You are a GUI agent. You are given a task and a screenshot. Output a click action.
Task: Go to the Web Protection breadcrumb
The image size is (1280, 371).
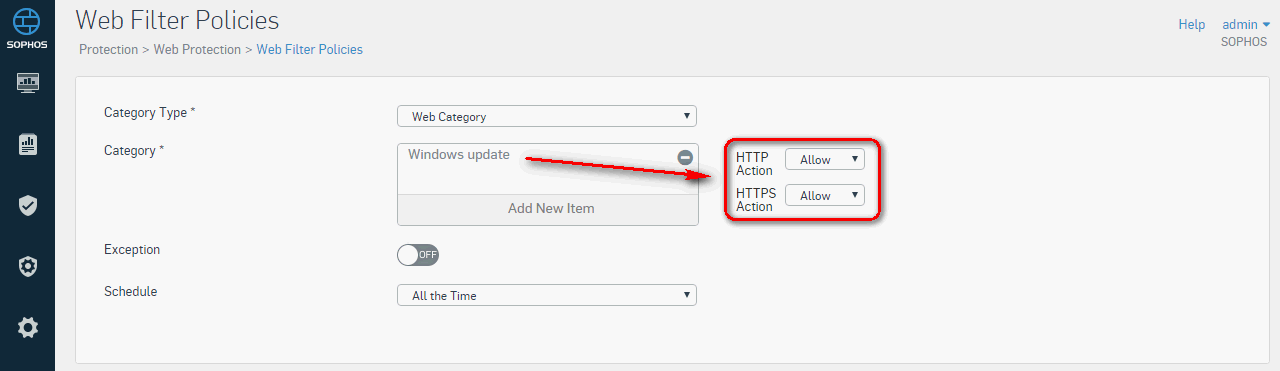pyautogui.click(x=197, y=49)
